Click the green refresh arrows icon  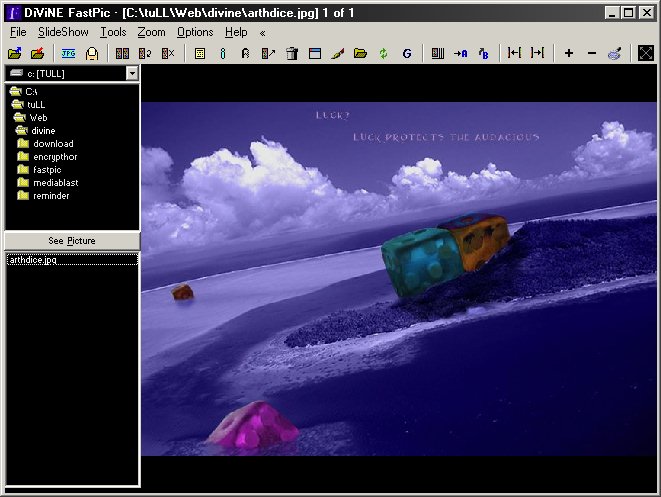point(383,53)
